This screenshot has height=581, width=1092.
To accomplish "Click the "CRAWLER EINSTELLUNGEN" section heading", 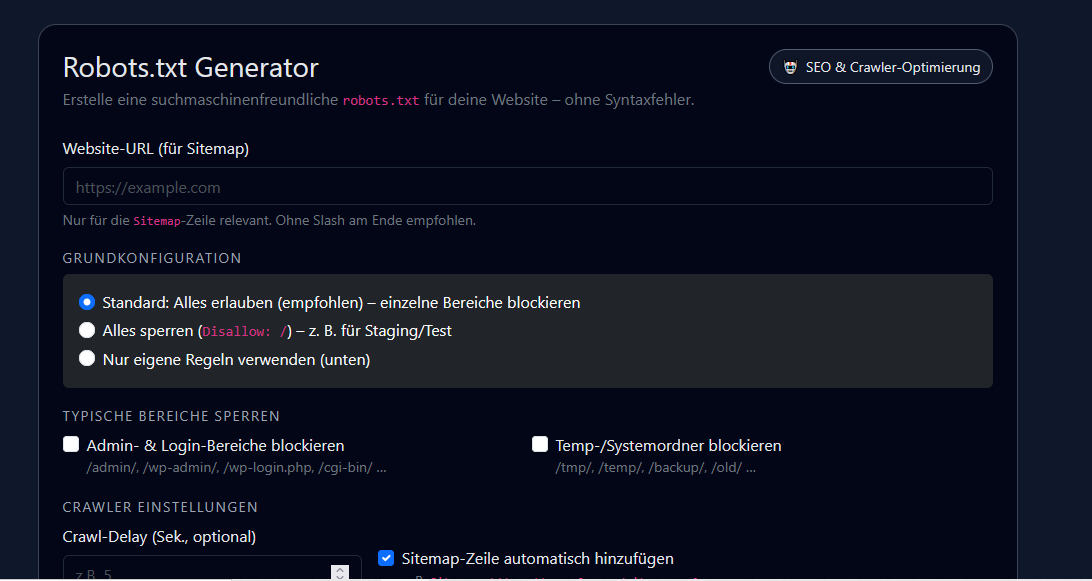I will pyautogui.click(x=160, y=507).
